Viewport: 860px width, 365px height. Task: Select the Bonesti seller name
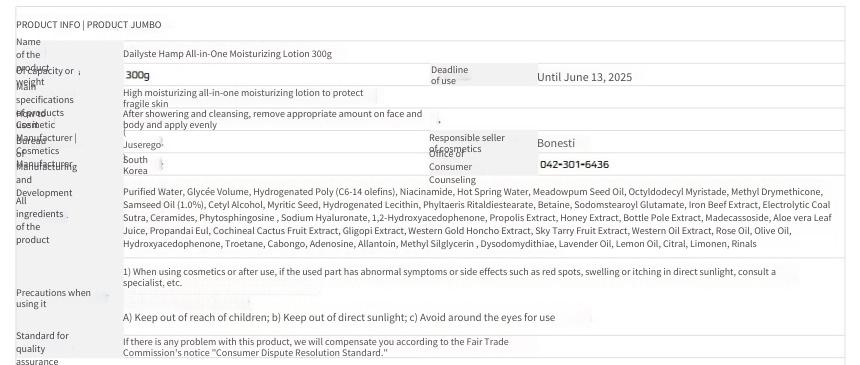[556, 143]
